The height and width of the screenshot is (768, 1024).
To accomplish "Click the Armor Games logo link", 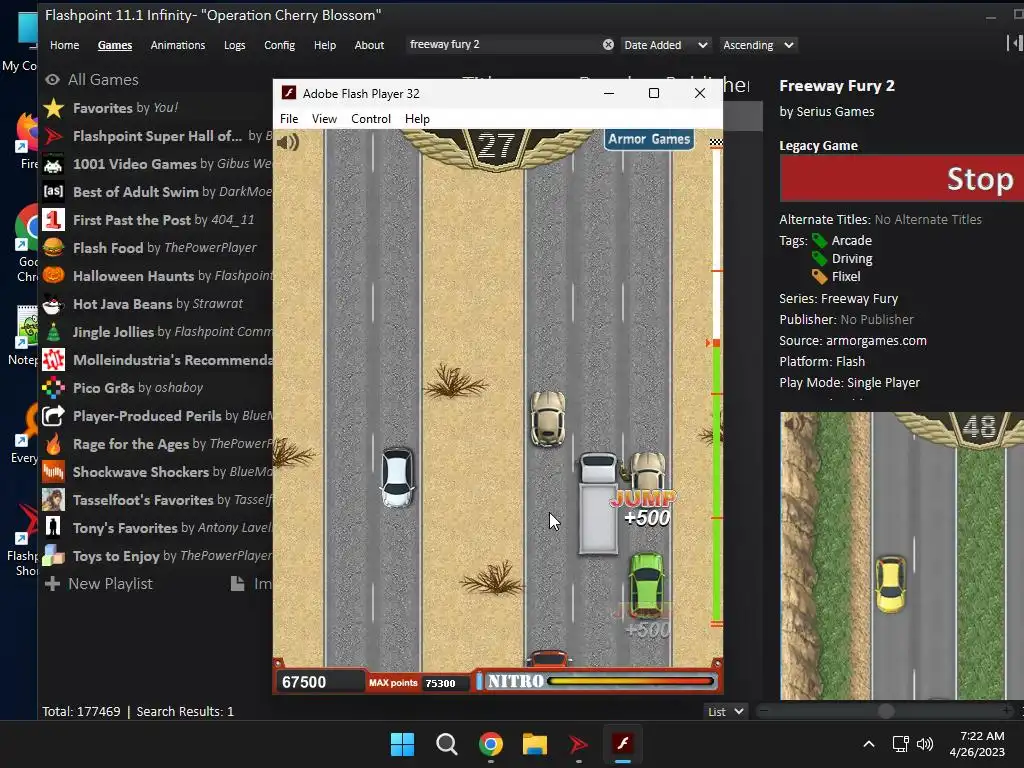I will pyautogui.click(x=648, y=139).
